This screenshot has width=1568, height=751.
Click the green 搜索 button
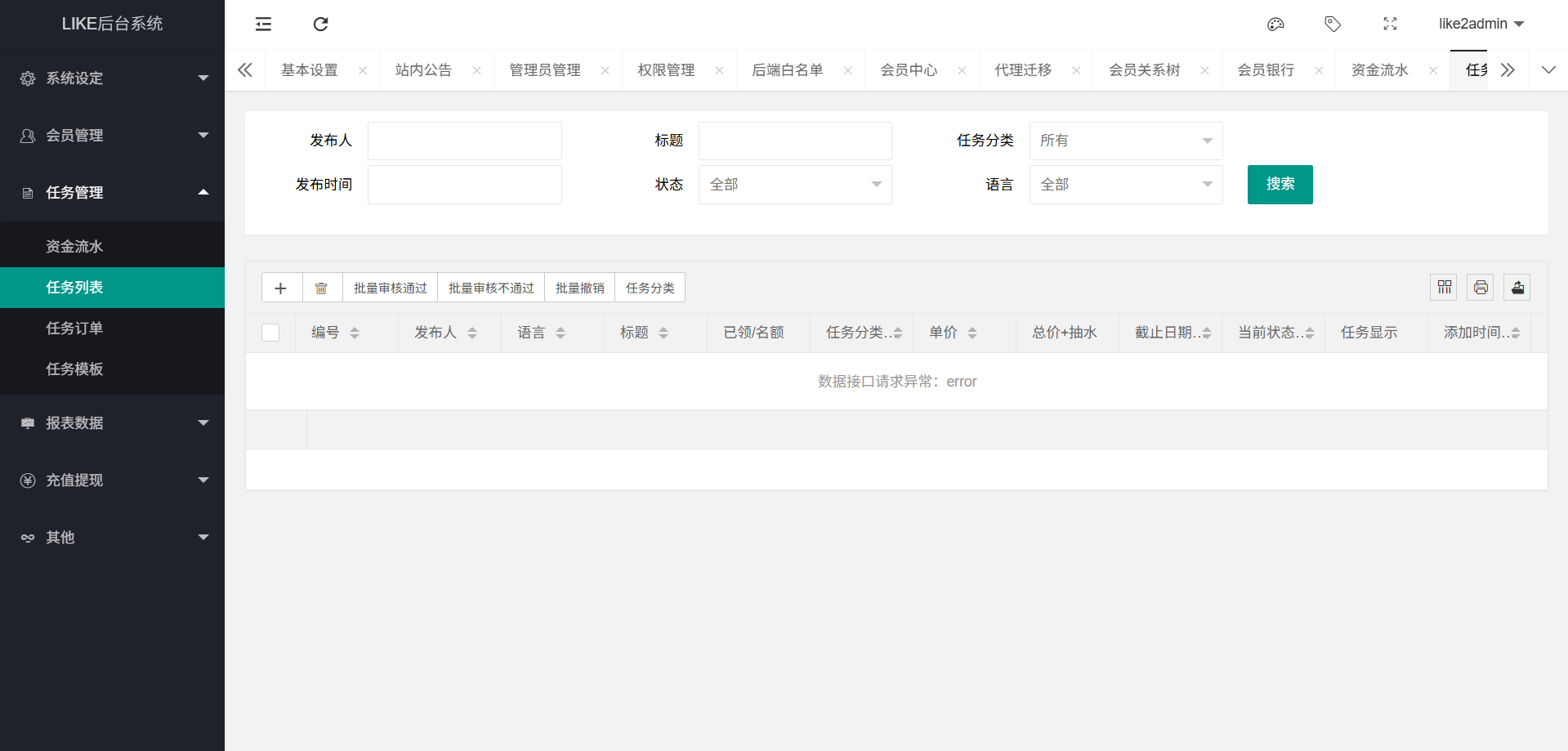[x=1280, y=185]
